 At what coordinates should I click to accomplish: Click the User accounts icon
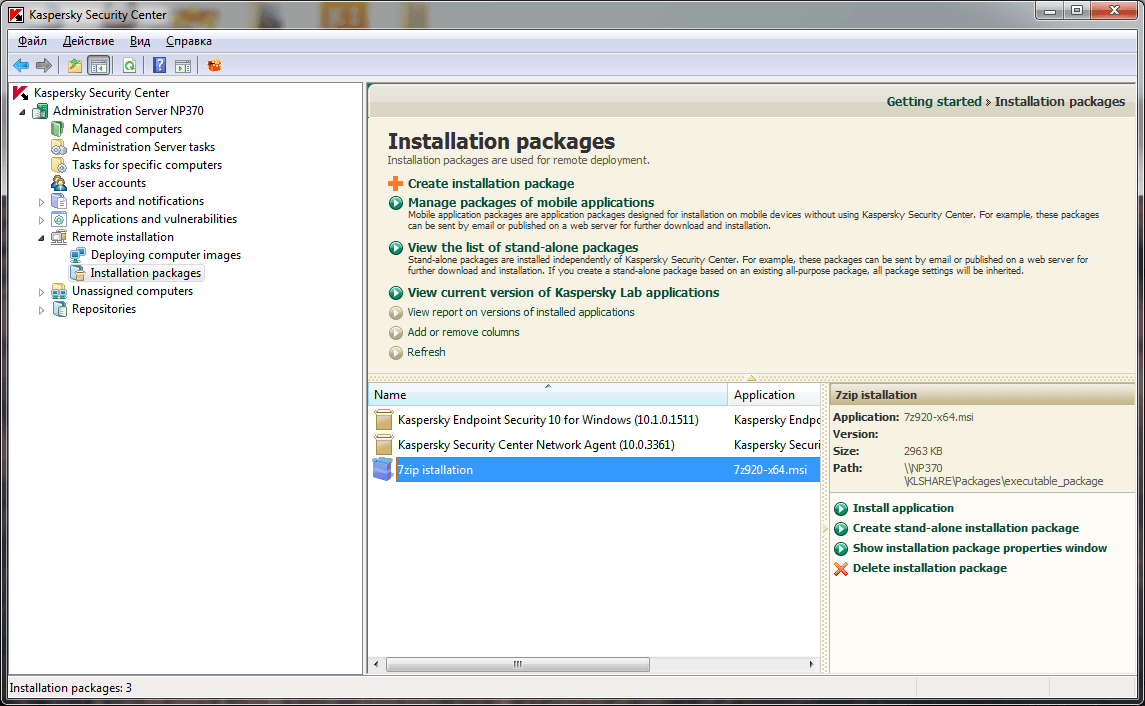click(58, 183)
